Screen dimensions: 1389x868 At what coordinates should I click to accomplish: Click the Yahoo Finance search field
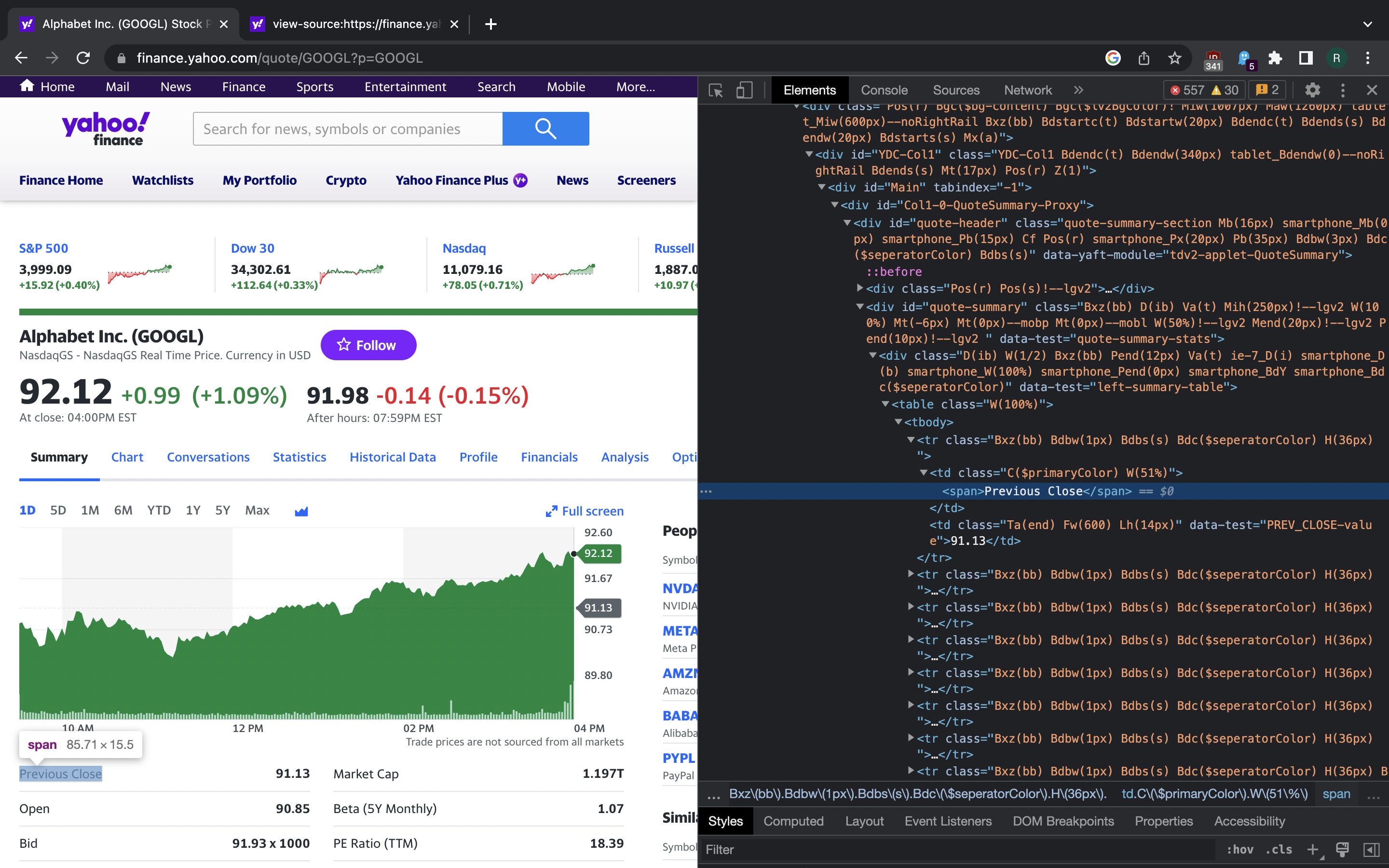tap(348, 129)
